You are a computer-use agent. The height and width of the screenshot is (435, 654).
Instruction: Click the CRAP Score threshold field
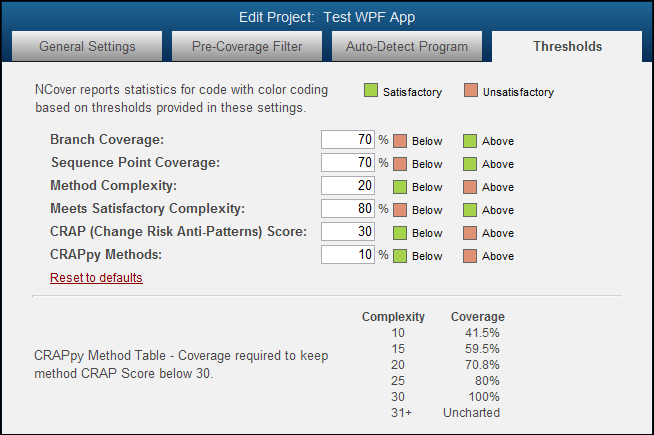[348, 232]
